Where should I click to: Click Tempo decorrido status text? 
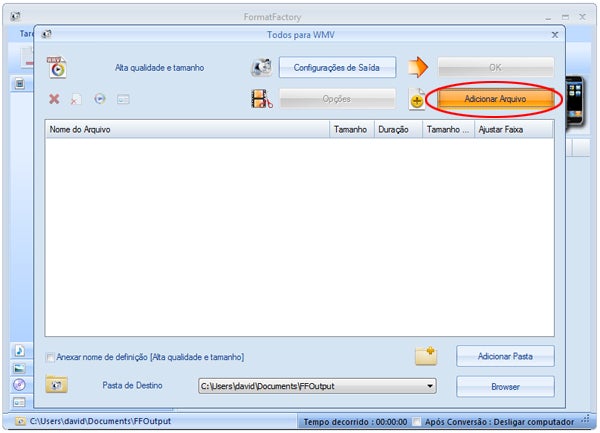pyautogui.click(x=355, y=422)
